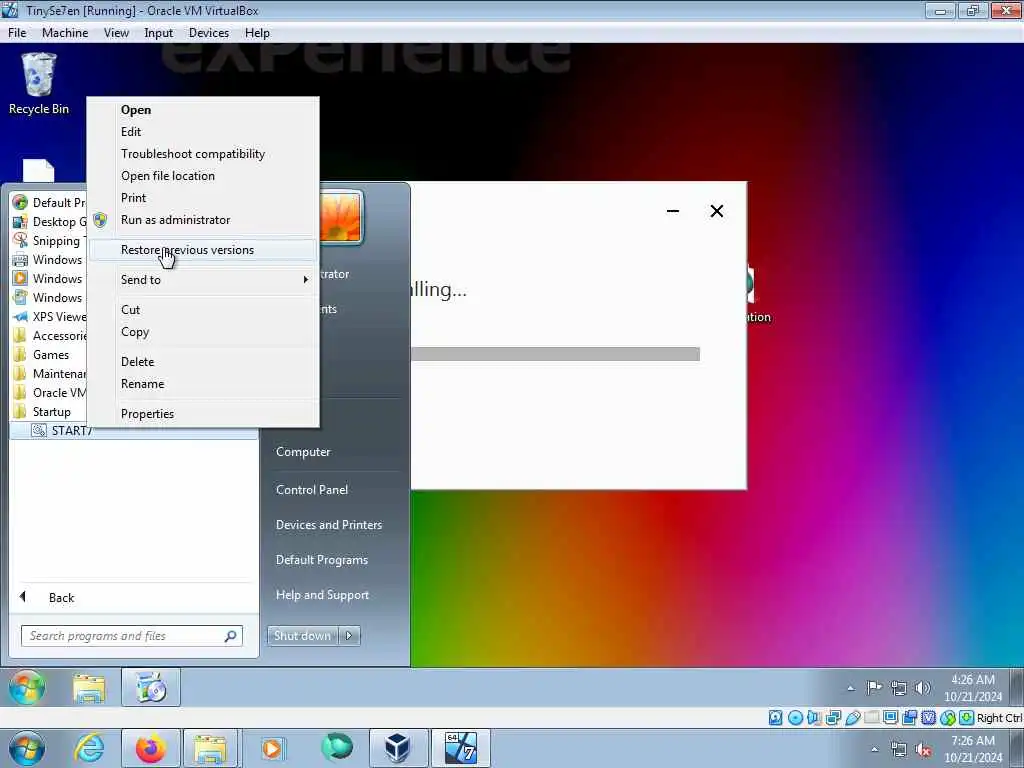Open the shut down options arrow

coord(349,635)
